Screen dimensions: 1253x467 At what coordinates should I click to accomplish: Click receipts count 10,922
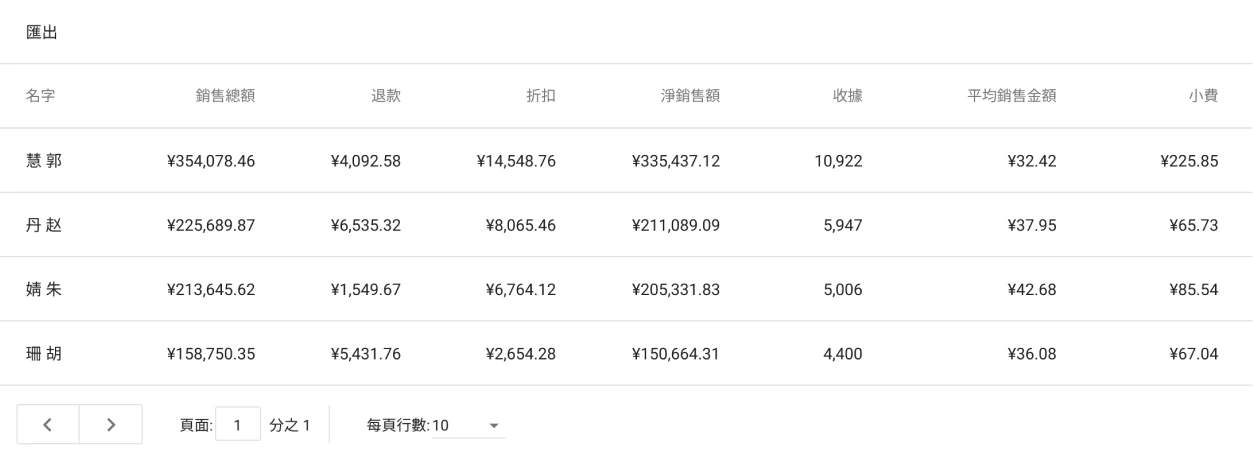coord(839,161)
